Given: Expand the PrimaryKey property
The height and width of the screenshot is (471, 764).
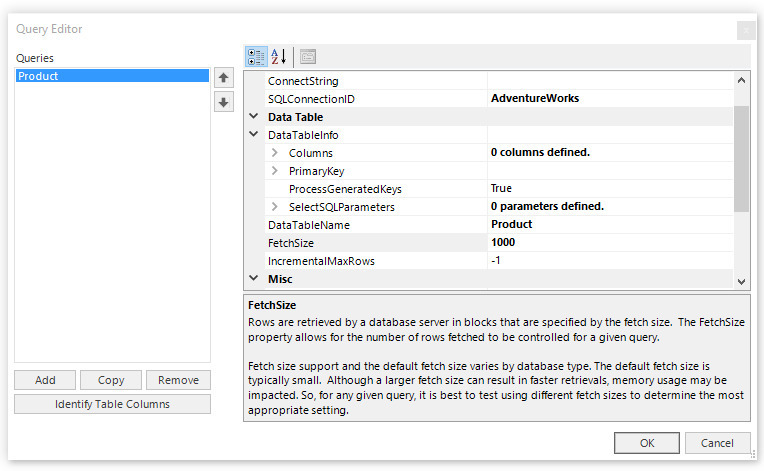Looking at the screenshot, I should (275, 170).
